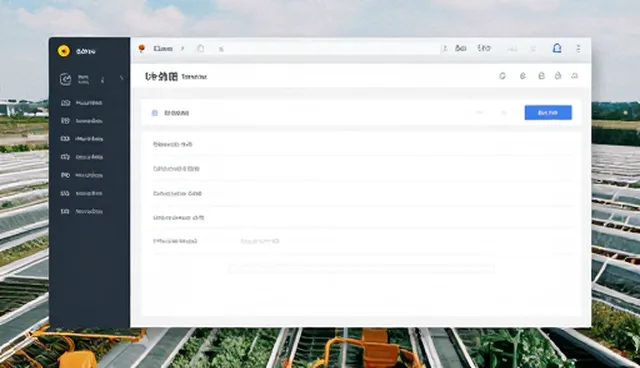Click the padlock icon in the page title row

558,75
